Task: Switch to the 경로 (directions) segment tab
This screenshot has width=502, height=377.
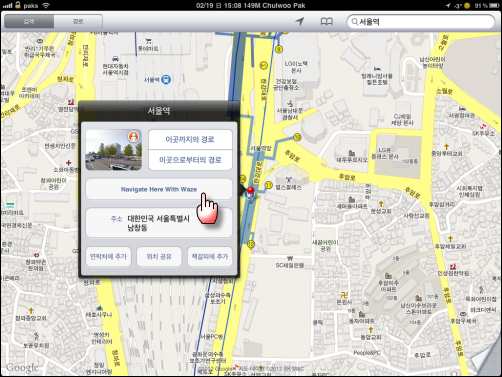Action: (78, 22)
